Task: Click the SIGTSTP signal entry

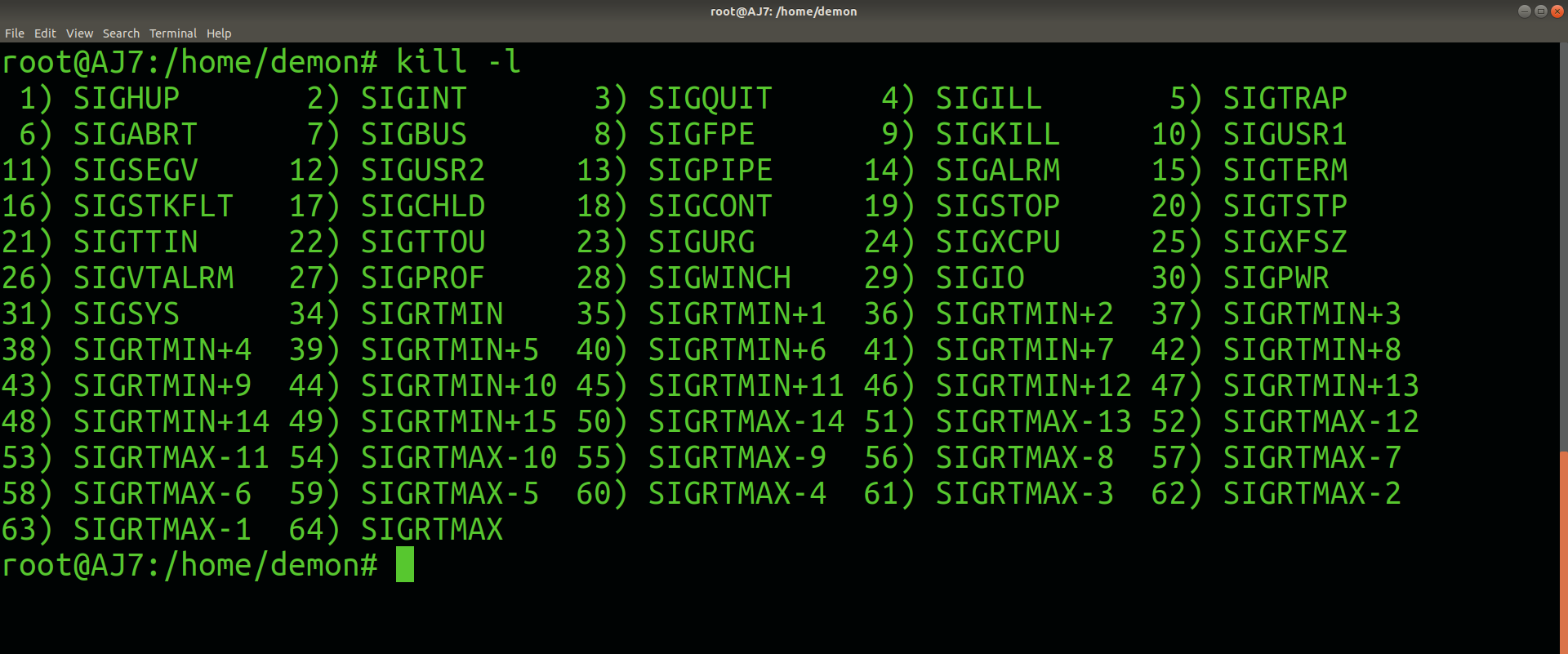Action: pos(1285,206)
